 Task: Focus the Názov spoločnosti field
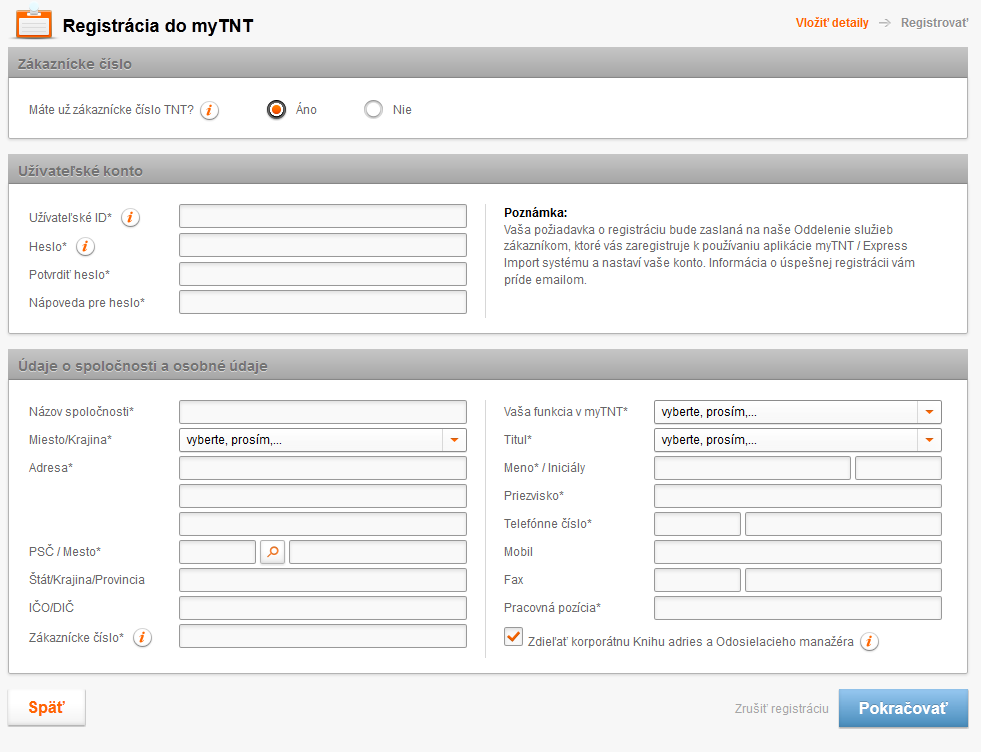(x=323, y=412)
